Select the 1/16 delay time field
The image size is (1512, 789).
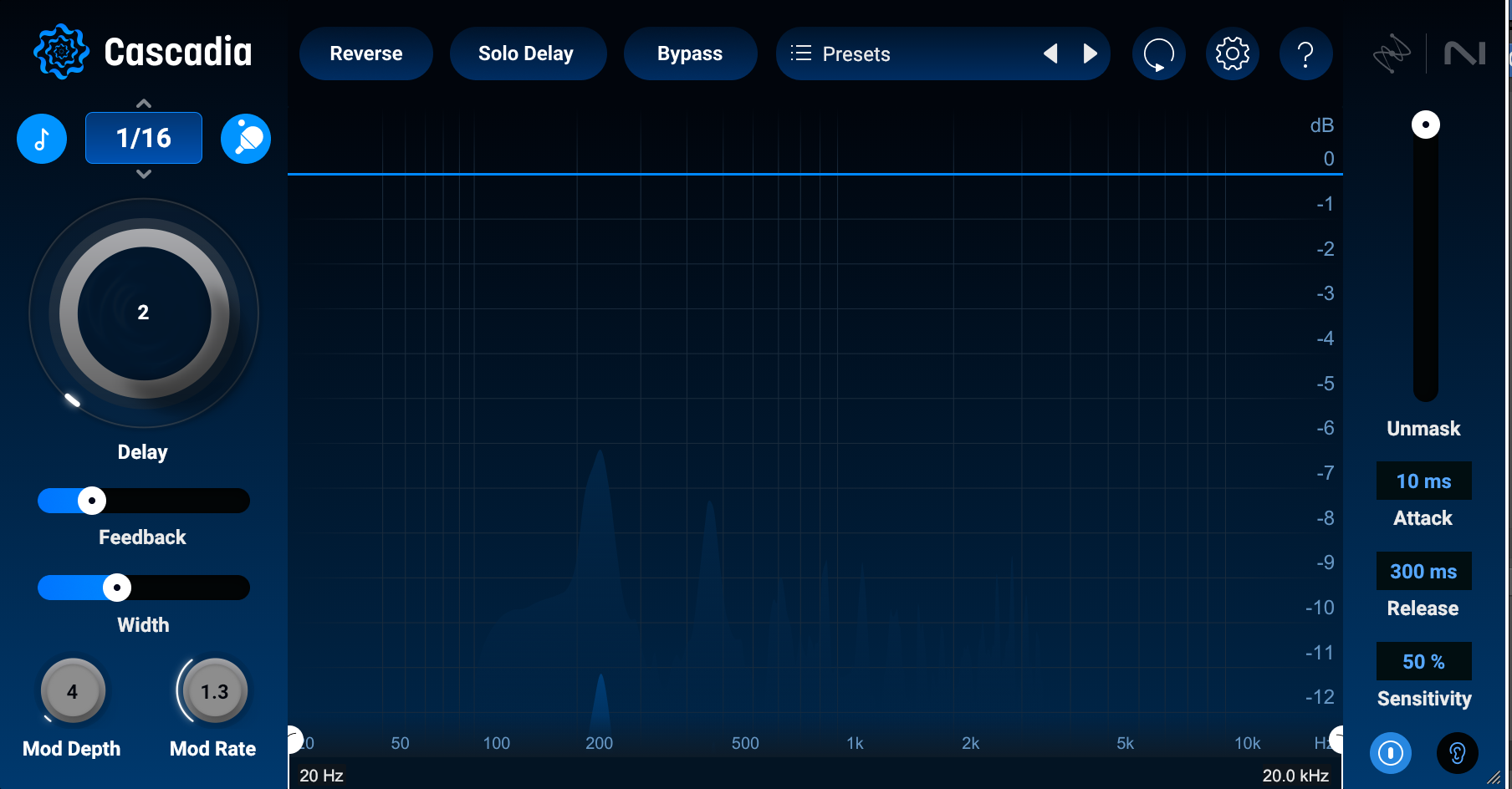click(x=144, y=138)
